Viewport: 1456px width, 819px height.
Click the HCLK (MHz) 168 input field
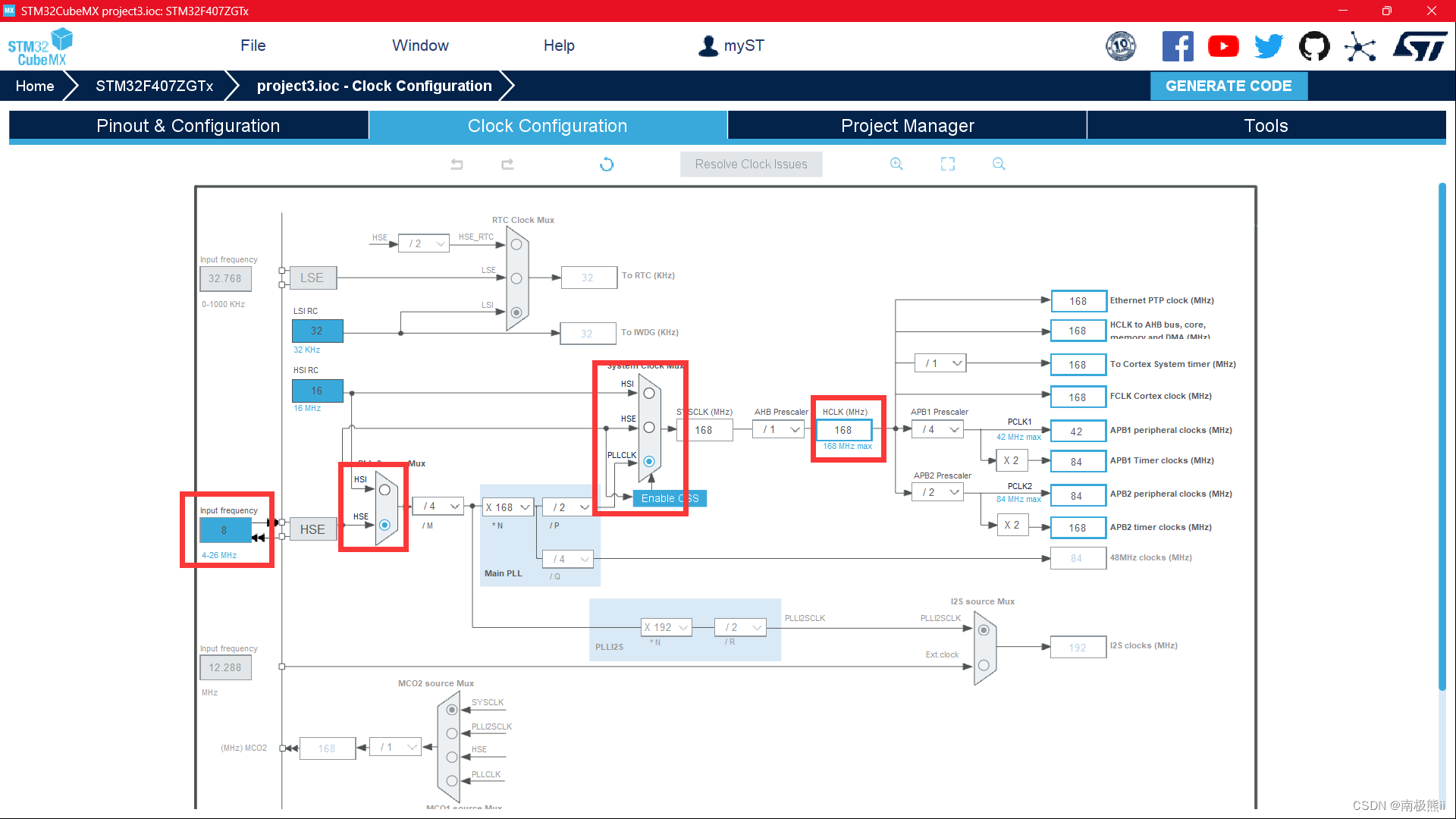point(843,430)
